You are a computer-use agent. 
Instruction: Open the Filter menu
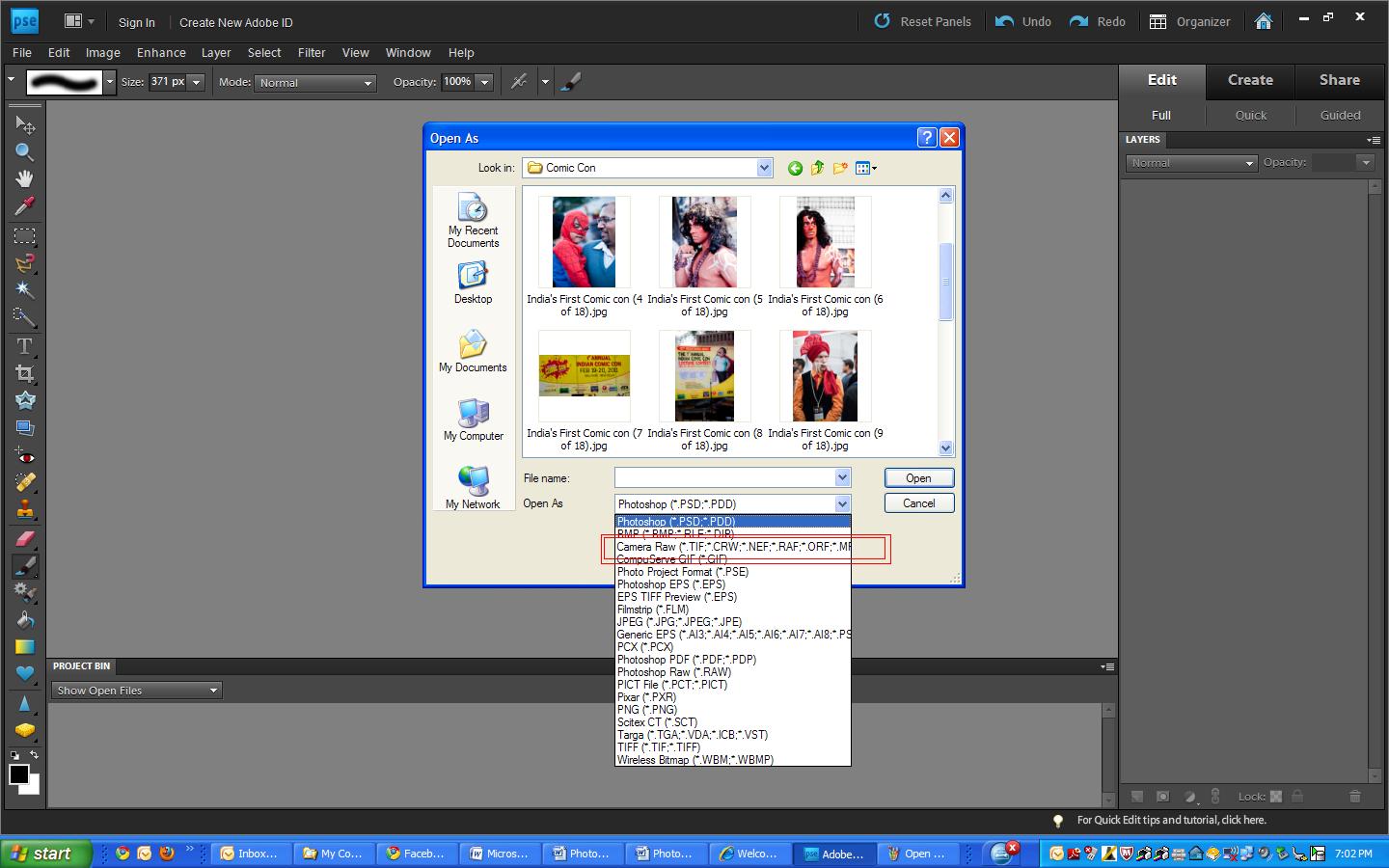tap(312, 53)
